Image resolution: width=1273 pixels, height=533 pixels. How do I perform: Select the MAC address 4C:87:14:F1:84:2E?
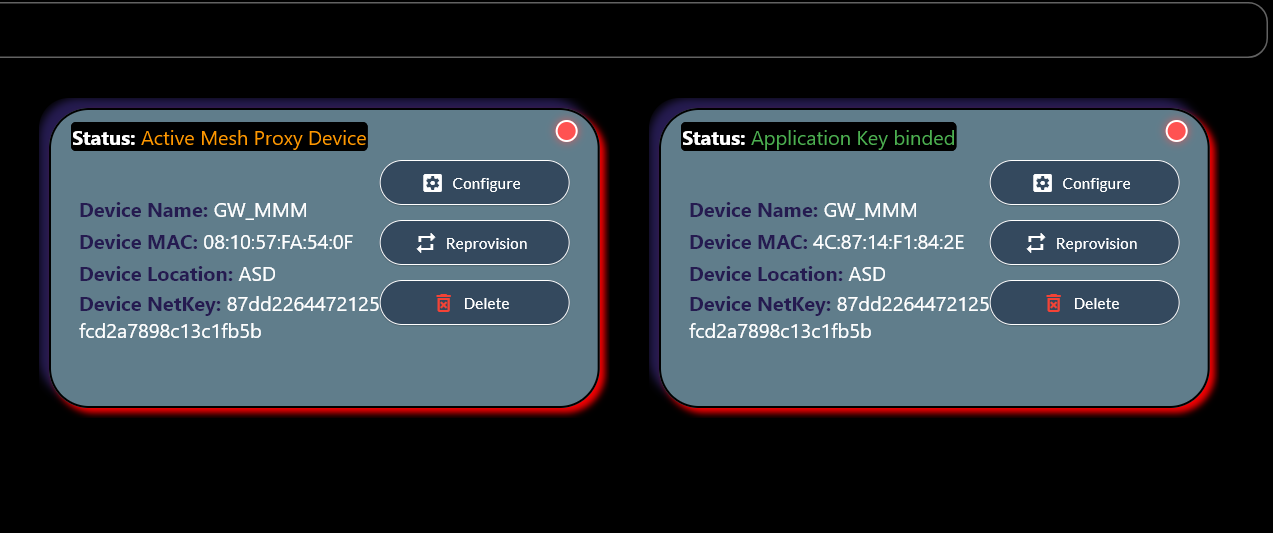click(888, 242)
